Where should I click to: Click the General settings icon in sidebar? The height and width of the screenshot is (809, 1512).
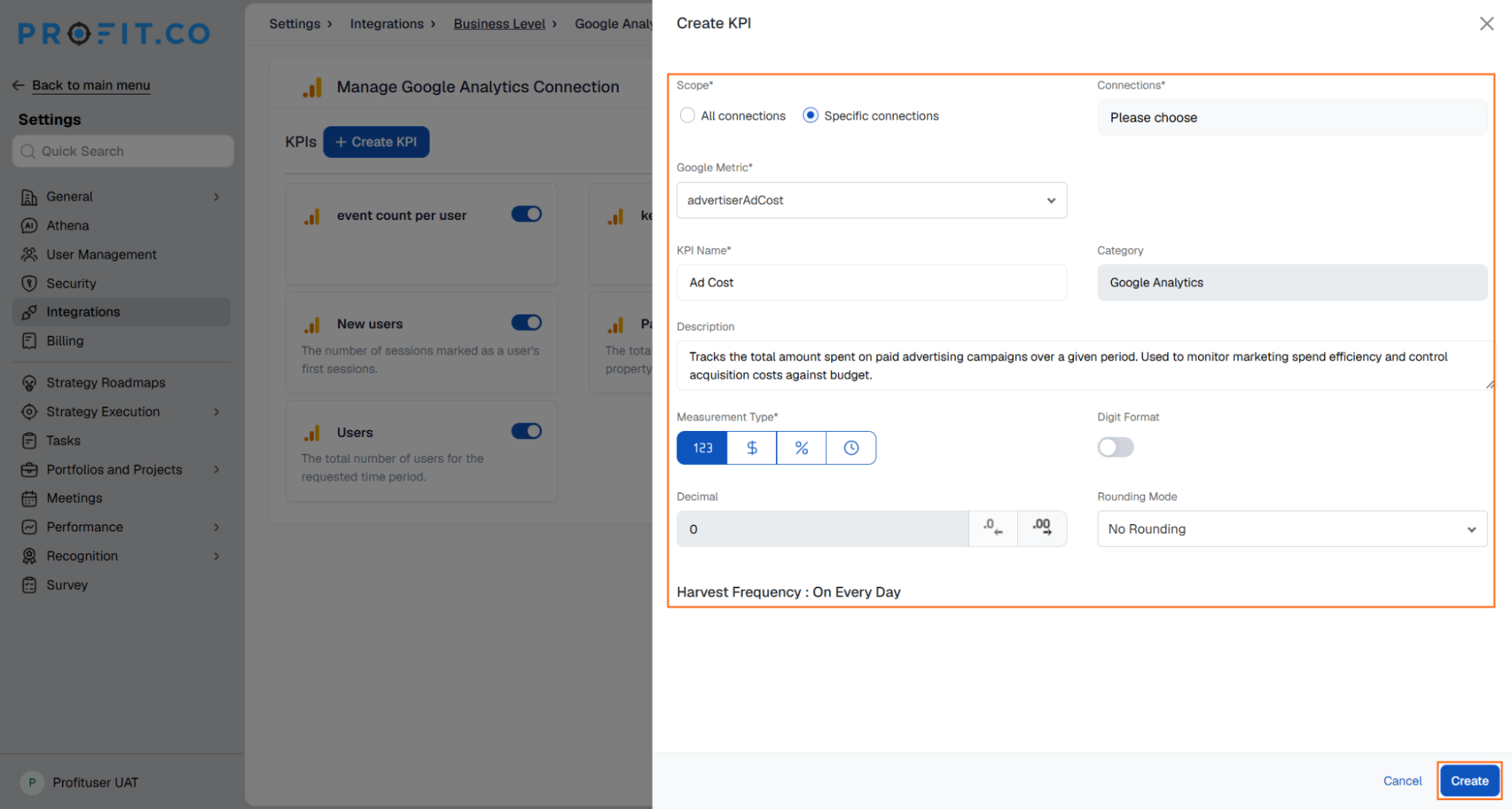tap(29, 197)
